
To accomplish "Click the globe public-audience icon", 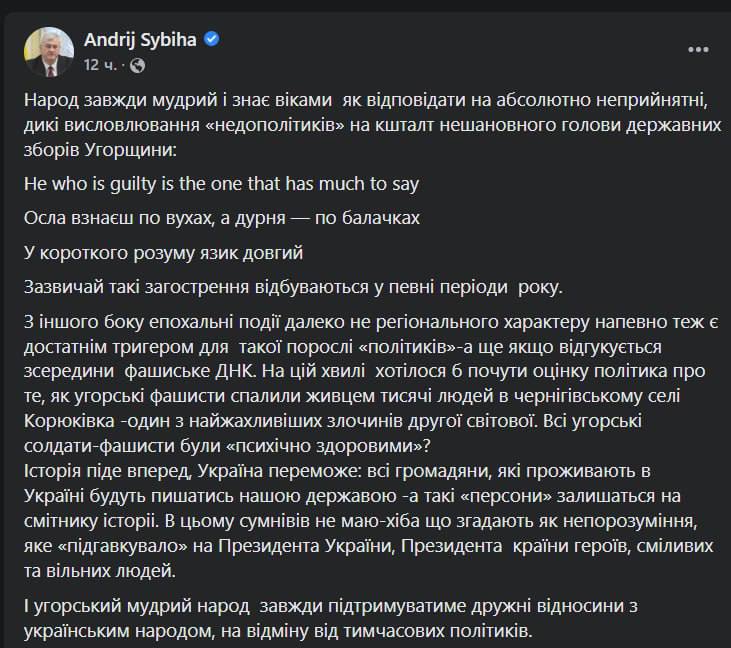I will [x=137, y=65].
